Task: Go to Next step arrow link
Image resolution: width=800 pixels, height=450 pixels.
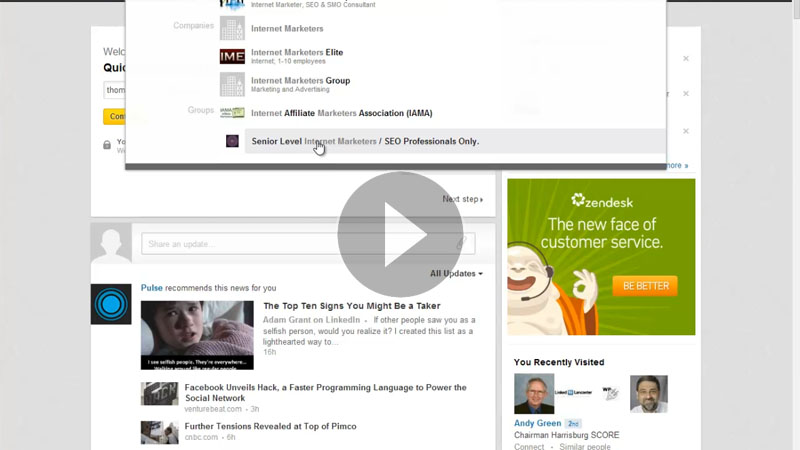Action: [463, 199]
